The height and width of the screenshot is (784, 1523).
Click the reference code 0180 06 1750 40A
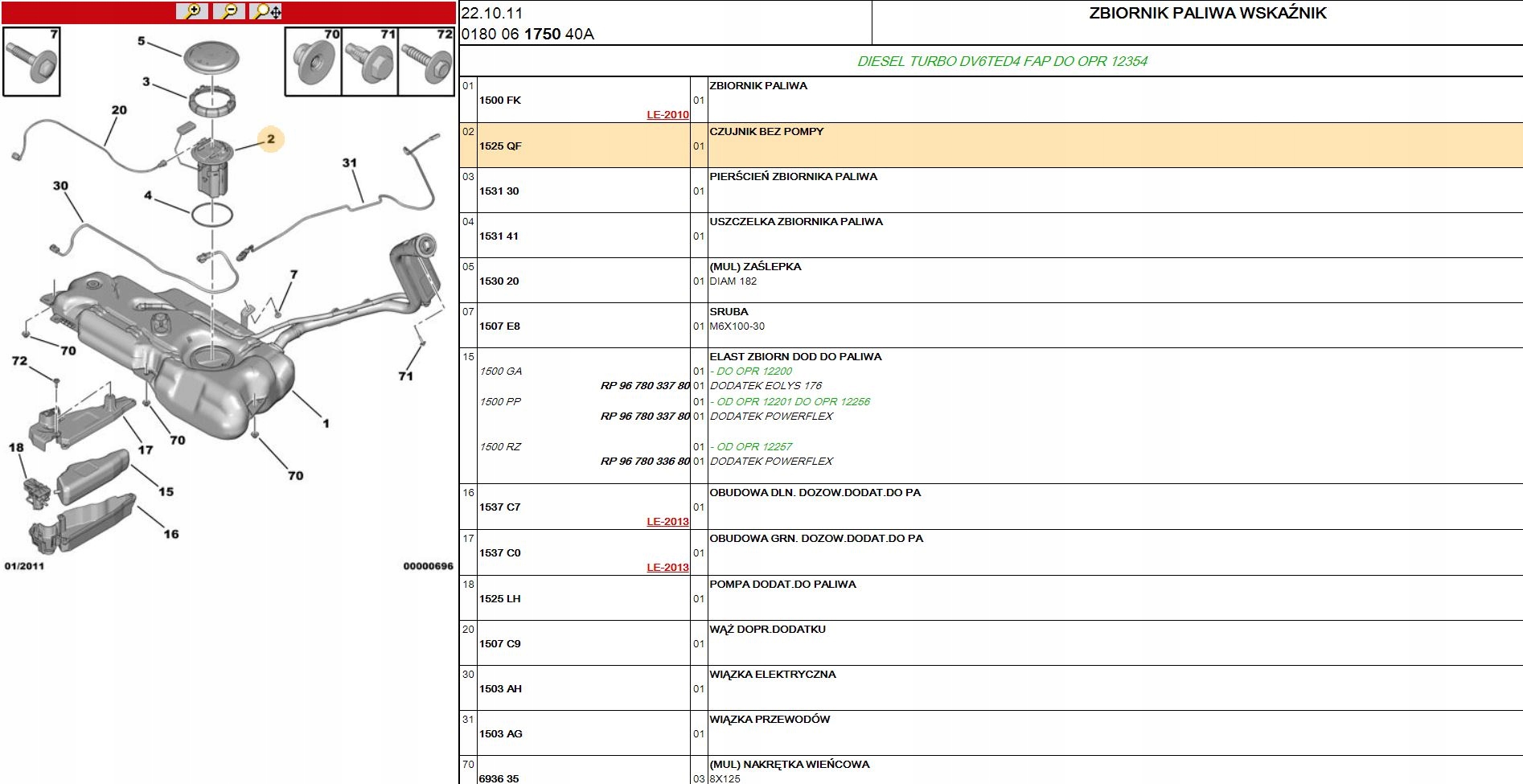click(528, 34)
